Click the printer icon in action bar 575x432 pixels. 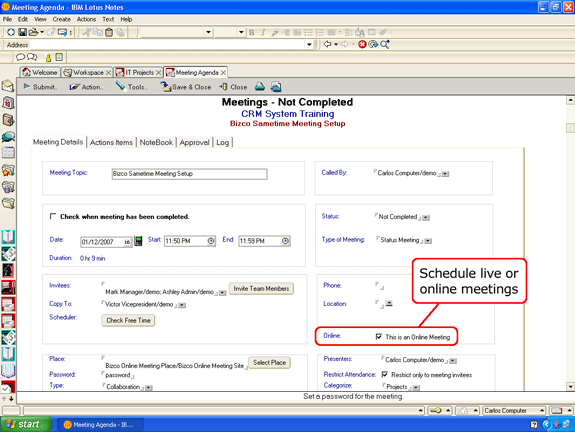(260, 87)
